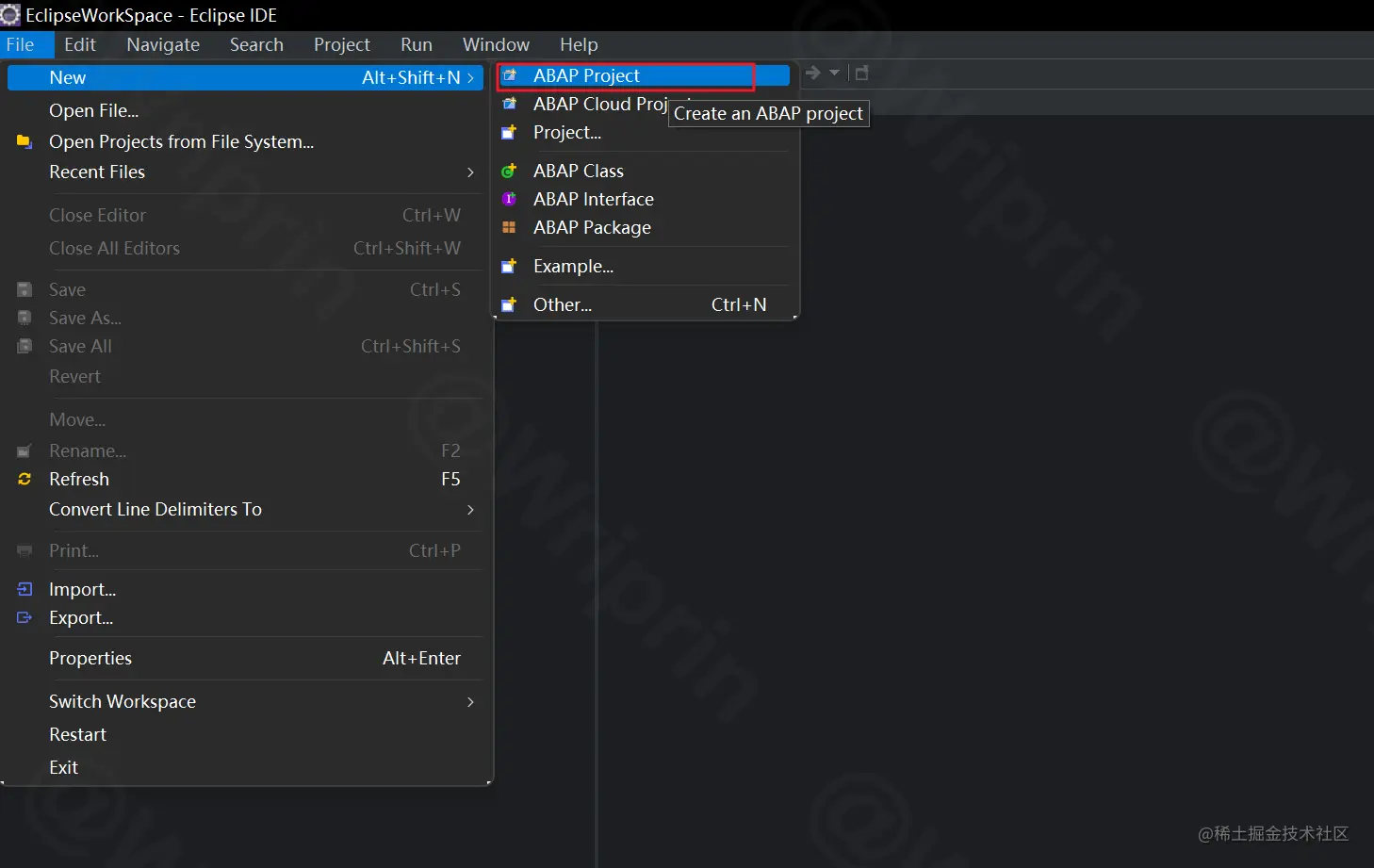Click the Save All disks icon
The width and height of the screenshot is (1374, 868).
[x=25, y=346]
